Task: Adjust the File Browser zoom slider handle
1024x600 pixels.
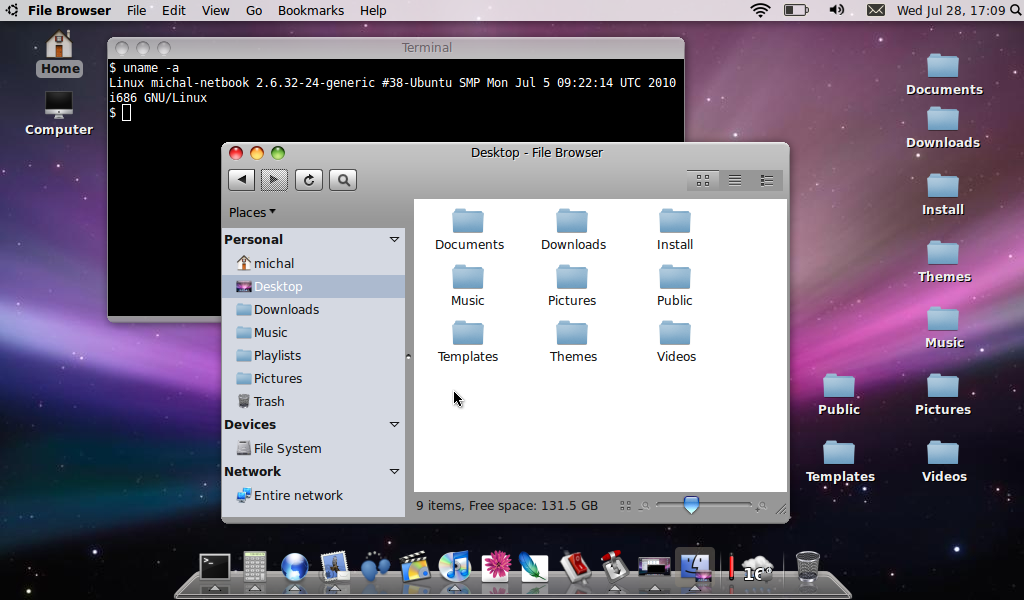Action: pos(691,505)
